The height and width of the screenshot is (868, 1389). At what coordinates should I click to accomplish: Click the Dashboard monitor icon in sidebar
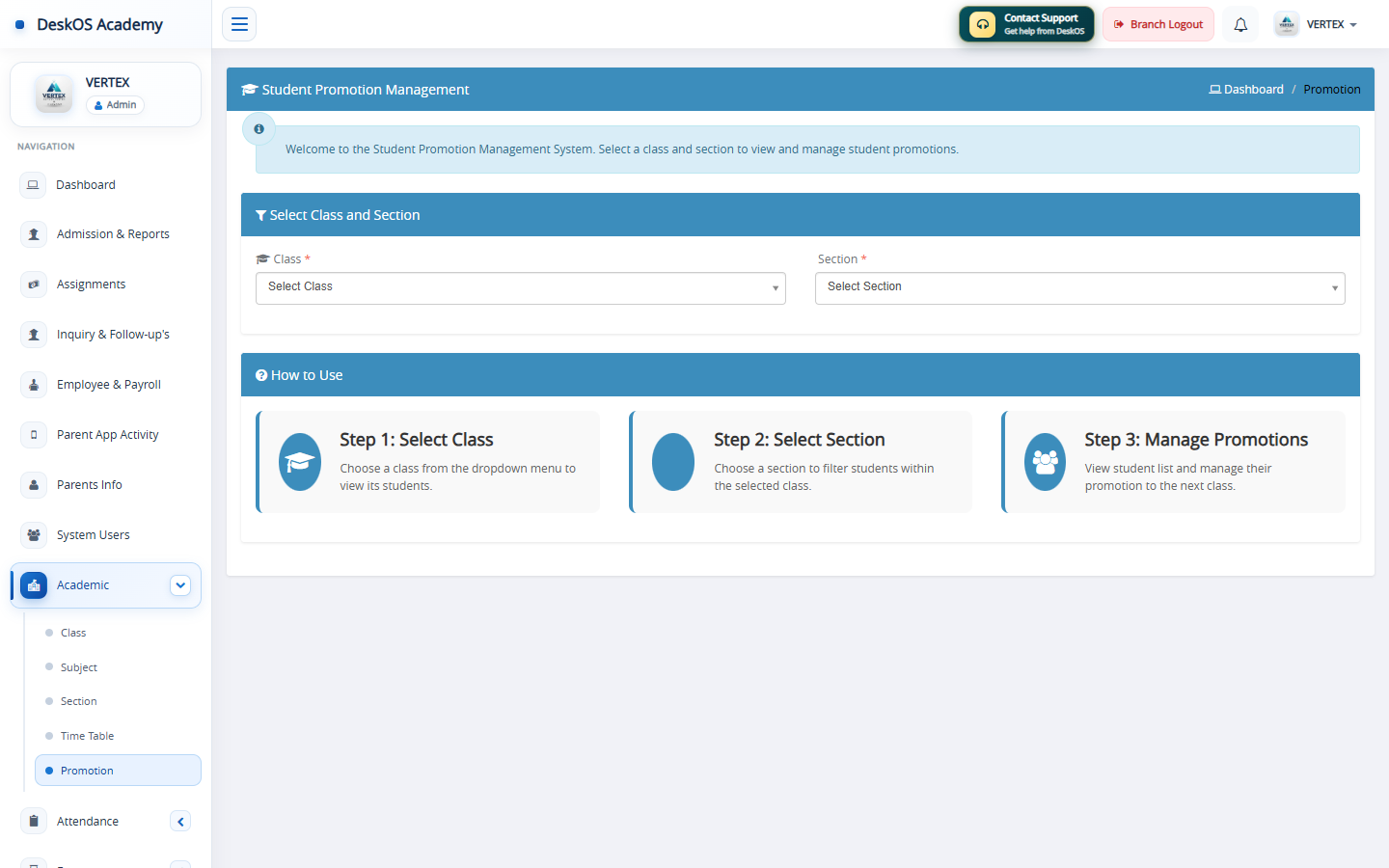(34, 185)
